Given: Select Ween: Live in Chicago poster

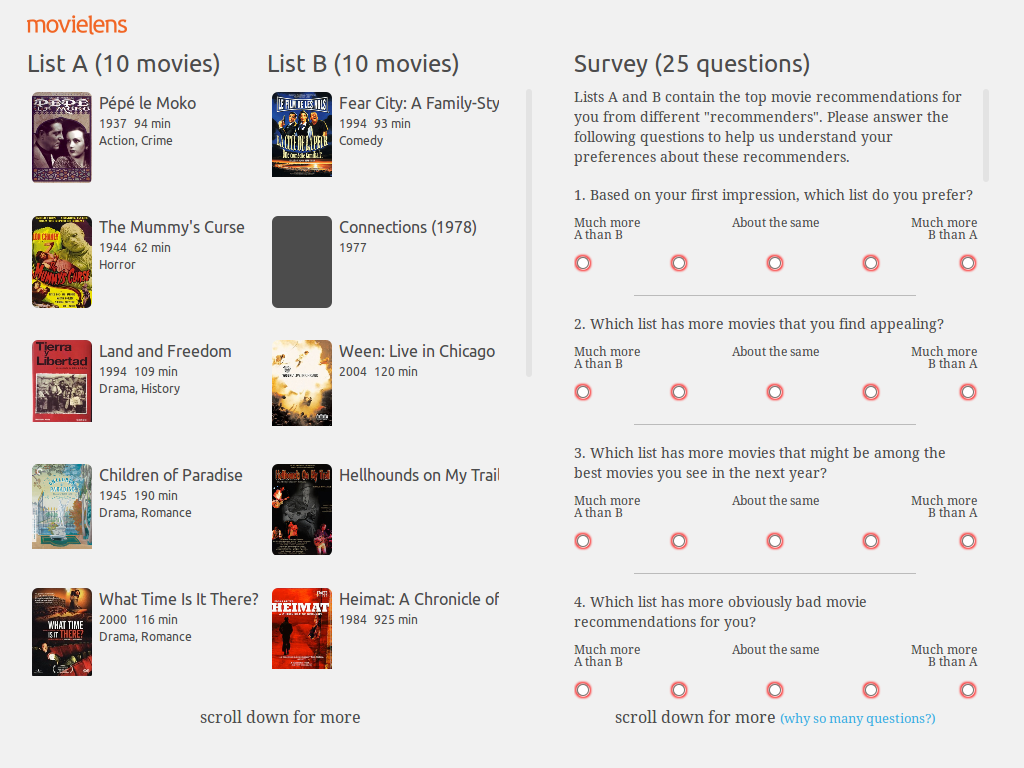Looking at the screenshot, I should tap(302, 383).
